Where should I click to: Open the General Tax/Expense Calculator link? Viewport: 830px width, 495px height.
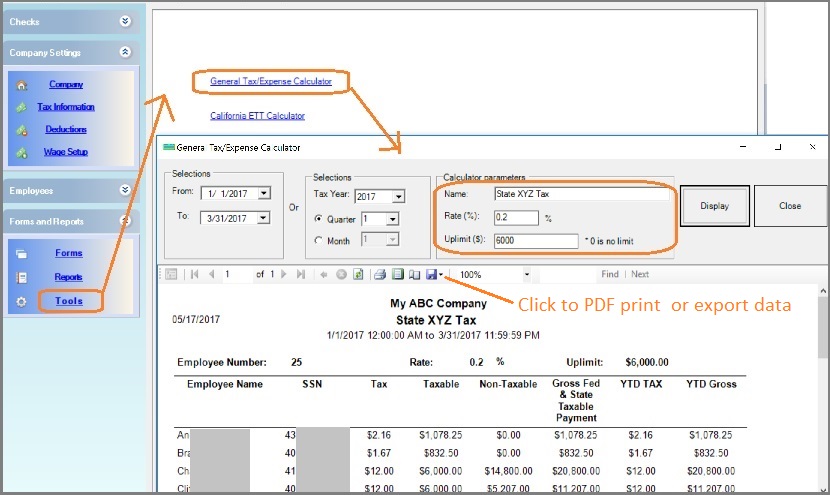pyautogui.click(x=271, y=81)
